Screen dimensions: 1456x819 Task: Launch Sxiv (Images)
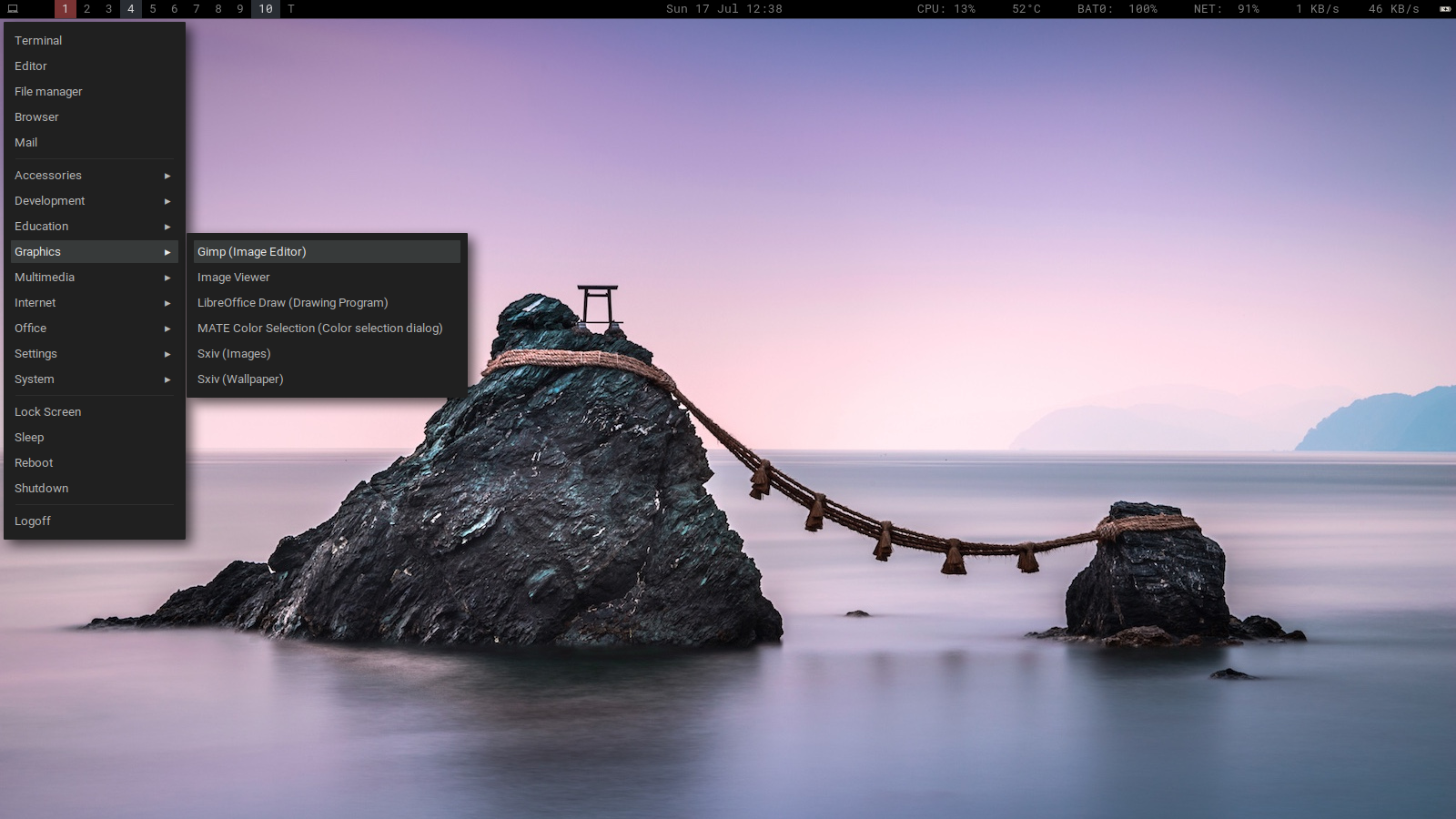pyautogui.click(x=327, y=354)
